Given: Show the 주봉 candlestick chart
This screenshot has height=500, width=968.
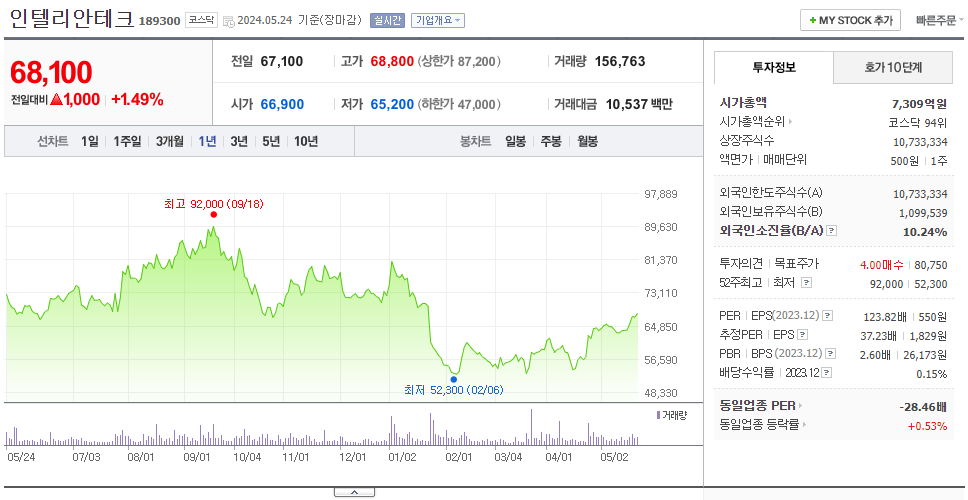Looking at the screenshot, I should coord(551,141).
